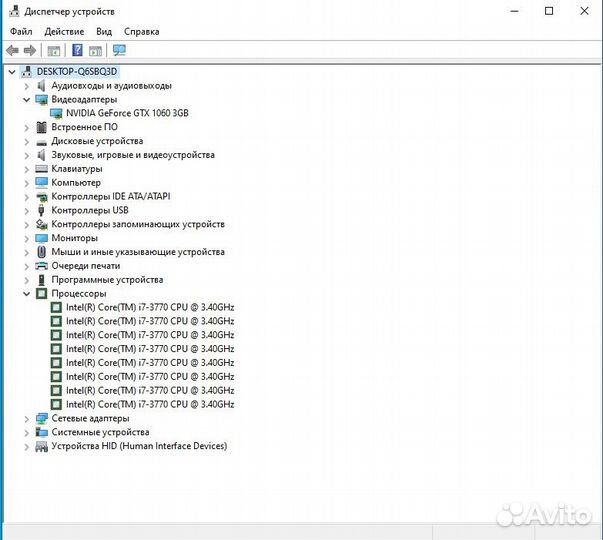Viewport: 603px width, 540px height.
Task: Select the Программные устройства label
Action: 107,280
